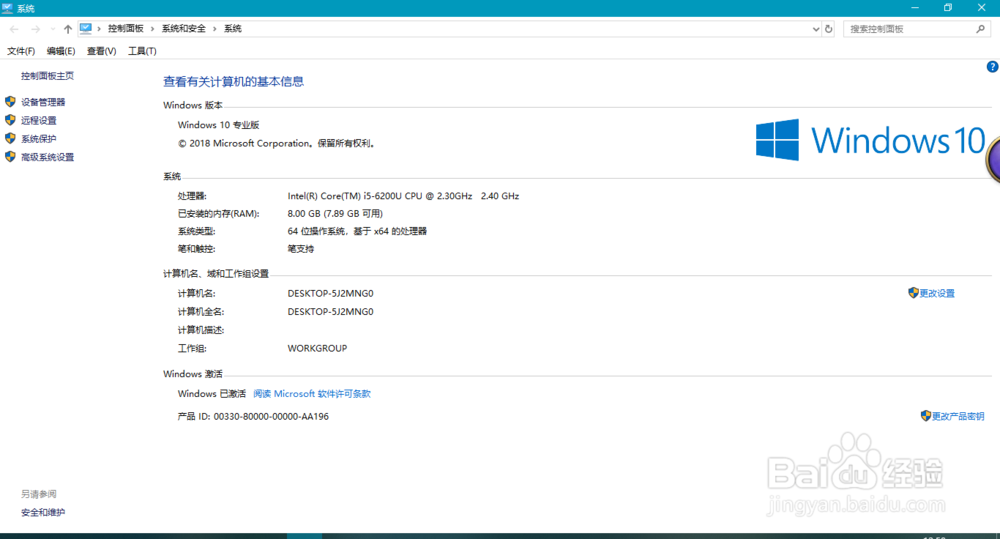Expand chevron after 系统和安全 breadcrumb
1000x539 pixels.
pyautogui.click(x=214, y=29)
